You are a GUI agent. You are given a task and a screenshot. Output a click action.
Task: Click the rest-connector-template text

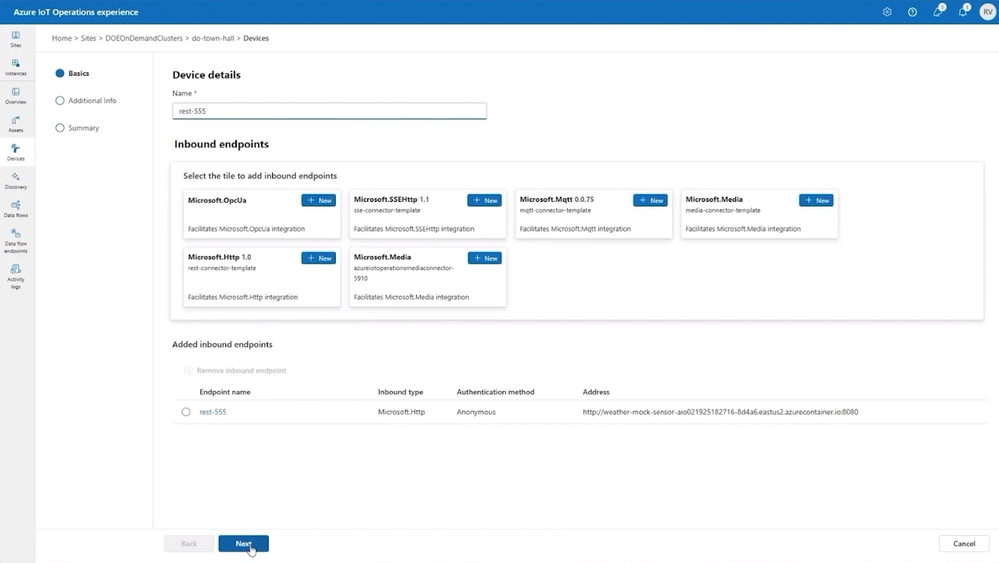tap(222, 268)
